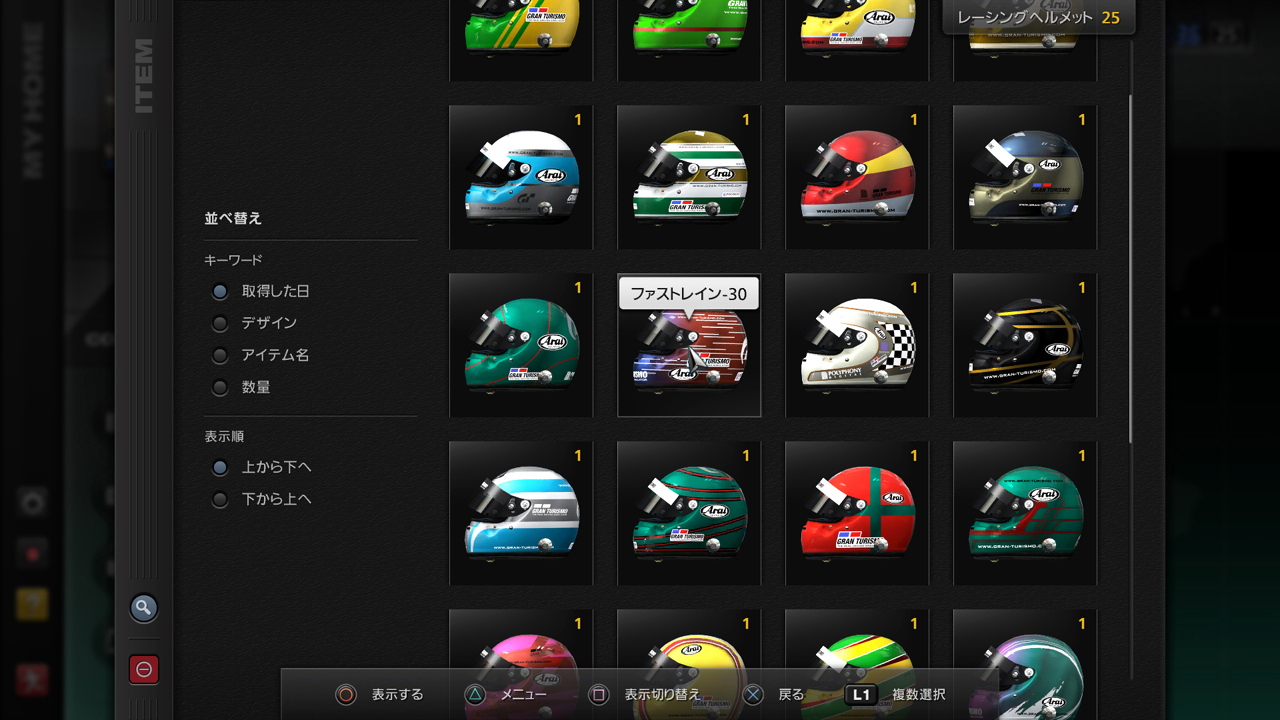The image size is (1280, 720).
Task: Select the teal helmet with thin red lines
Action: [x=689, y=513]
